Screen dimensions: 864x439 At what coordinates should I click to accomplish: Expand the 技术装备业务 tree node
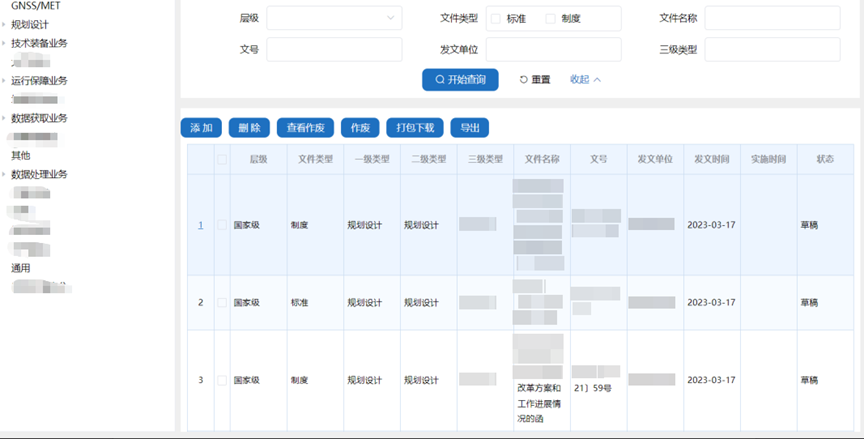[x=4, y=43]
